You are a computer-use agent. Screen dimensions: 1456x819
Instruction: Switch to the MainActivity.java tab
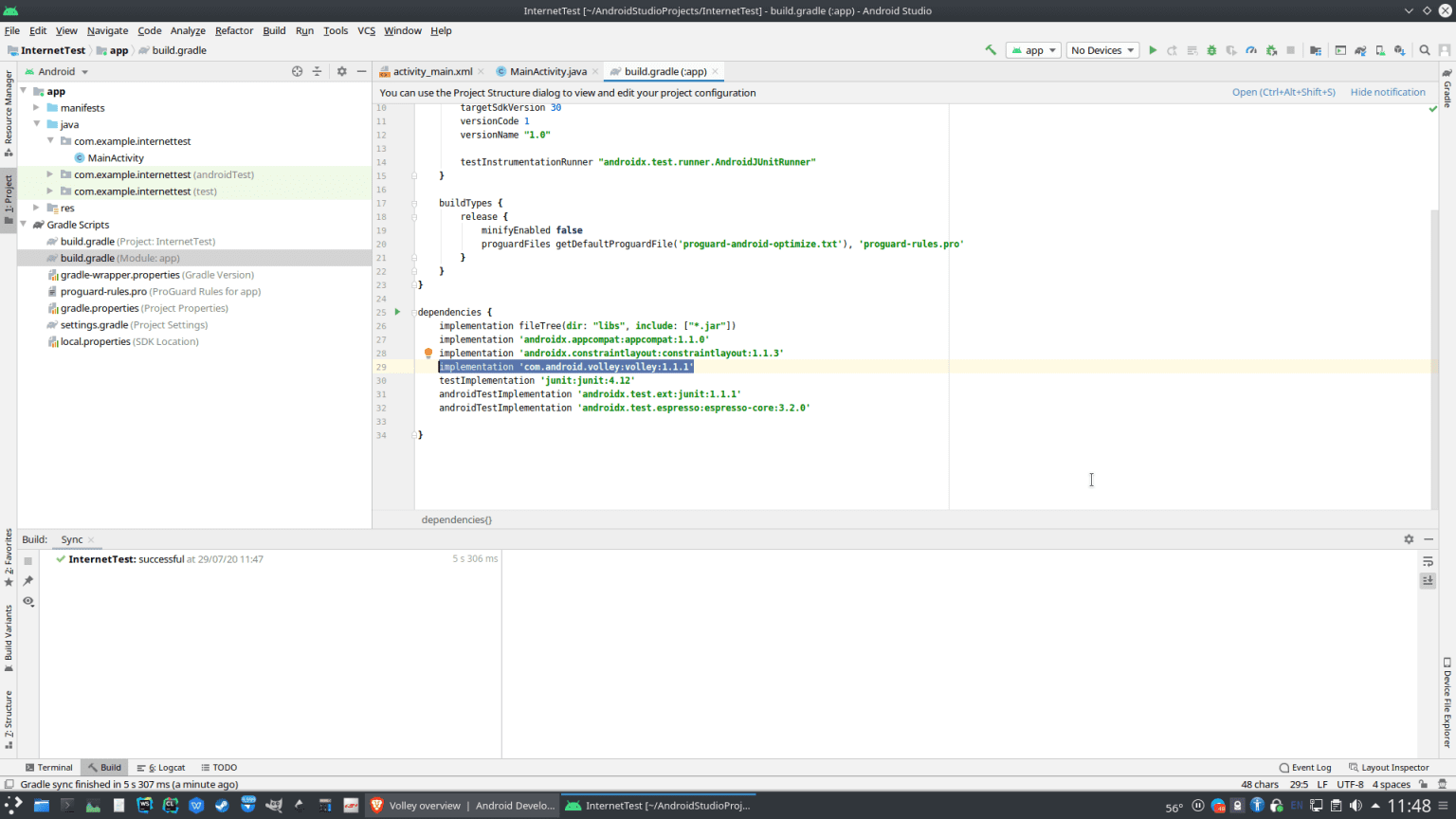pyautogui.click(x=547, y=71)
